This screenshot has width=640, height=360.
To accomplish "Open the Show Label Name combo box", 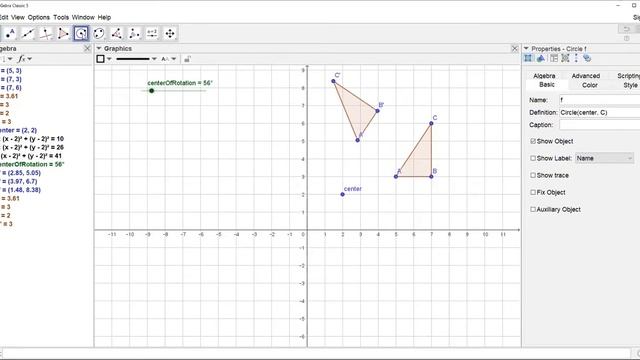I will pos(604,158).
